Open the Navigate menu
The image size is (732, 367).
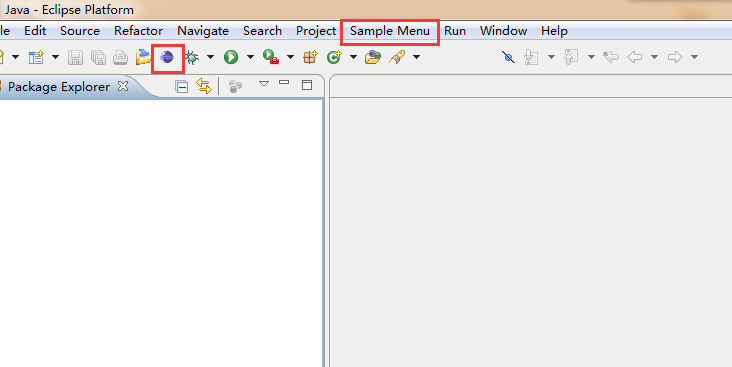pos(203,31)
